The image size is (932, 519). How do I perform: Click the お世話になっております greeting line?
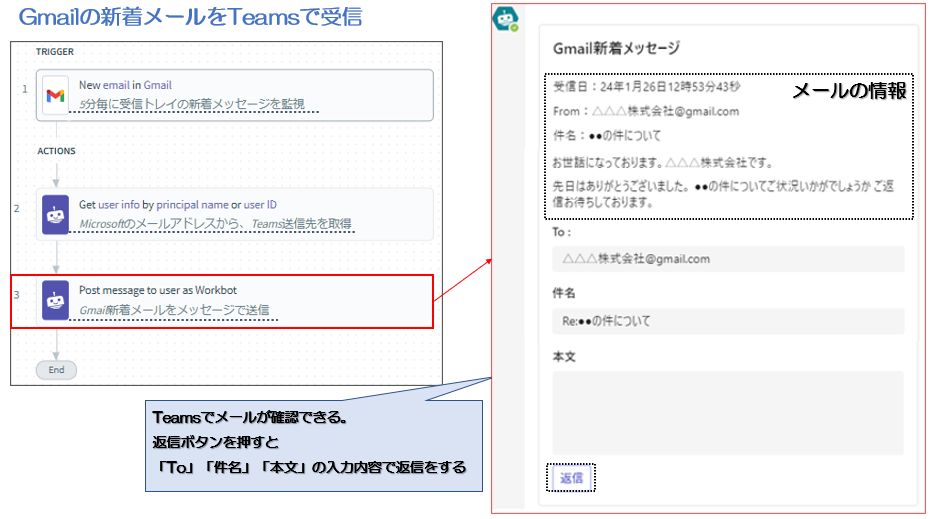tap(663, 162)
